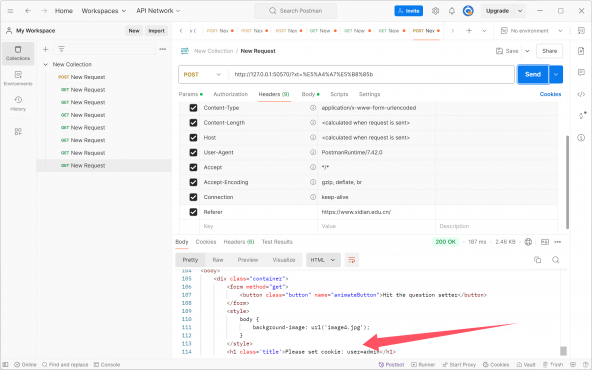592x370 pixels.
Task: Copy response body with copy icon
Action: click(x=537, y=260)
